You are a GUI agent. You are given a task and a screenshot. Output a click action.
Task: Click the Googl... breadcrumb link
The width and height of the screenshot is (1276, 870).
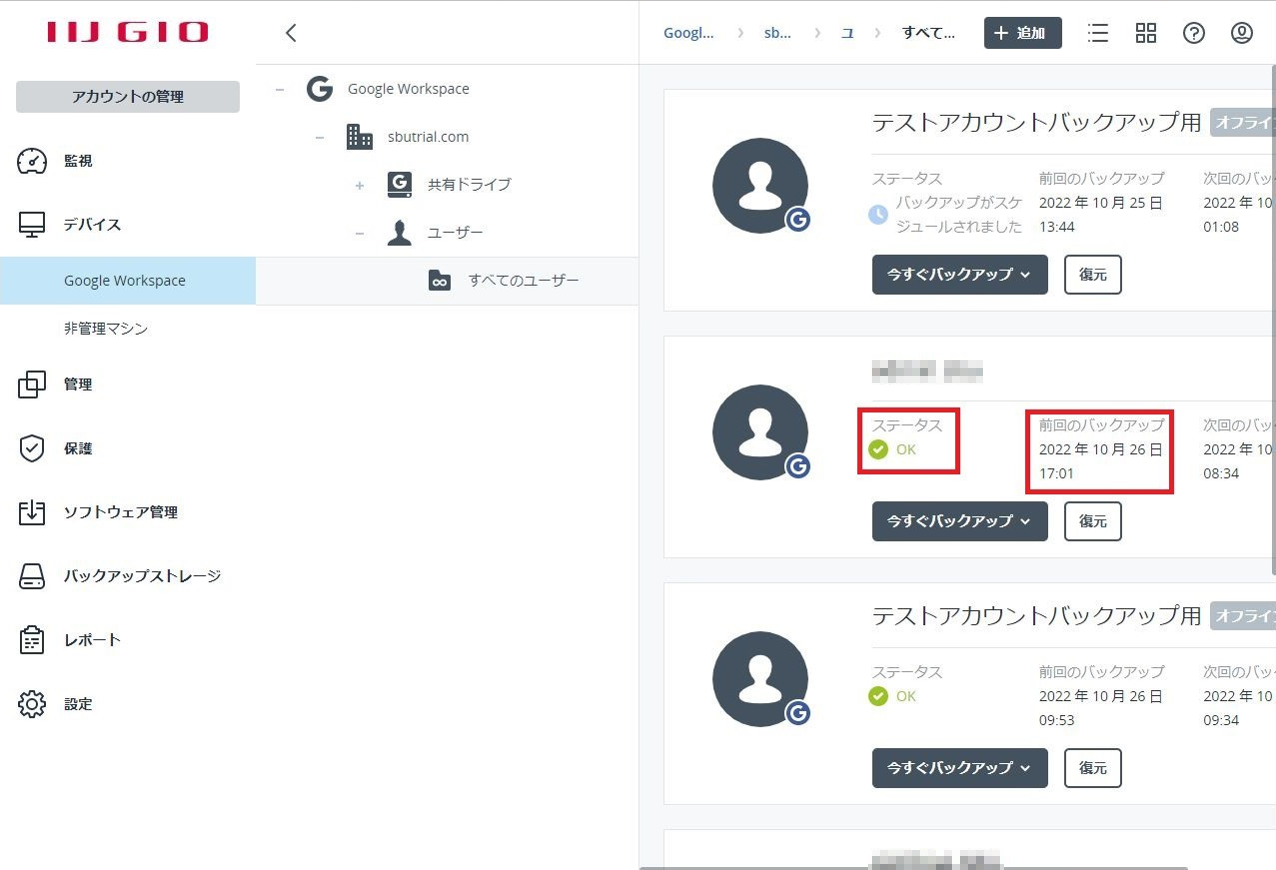click(x=689, y=33)
